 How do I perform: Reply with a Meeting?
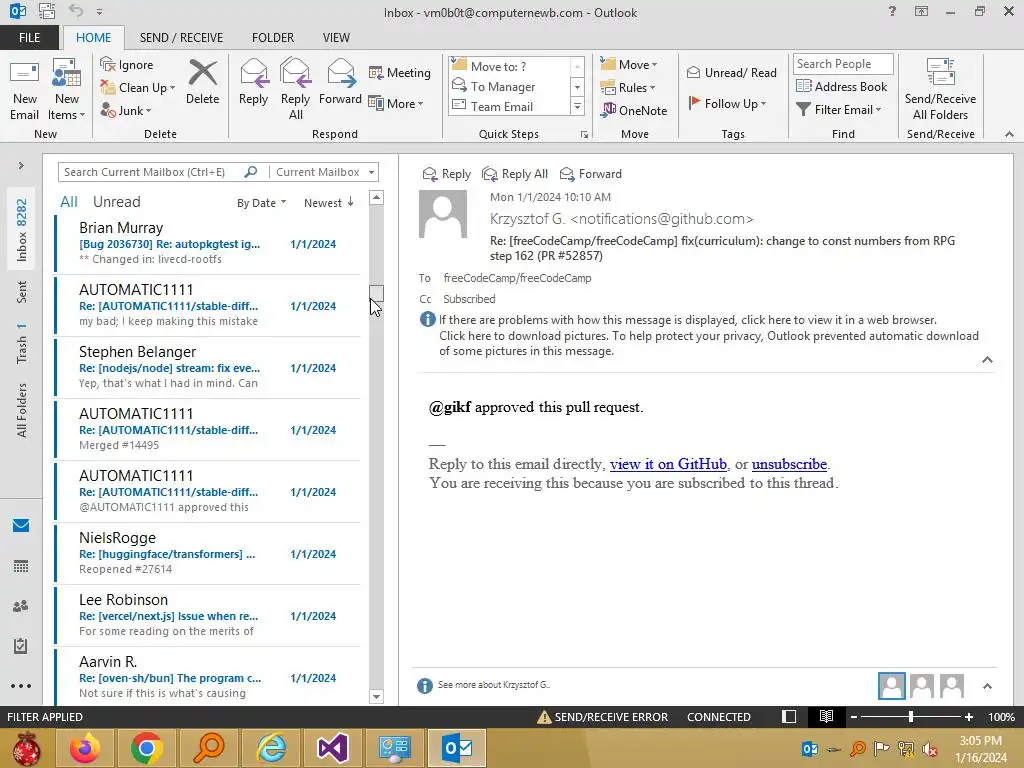click(x=400, y=72)
